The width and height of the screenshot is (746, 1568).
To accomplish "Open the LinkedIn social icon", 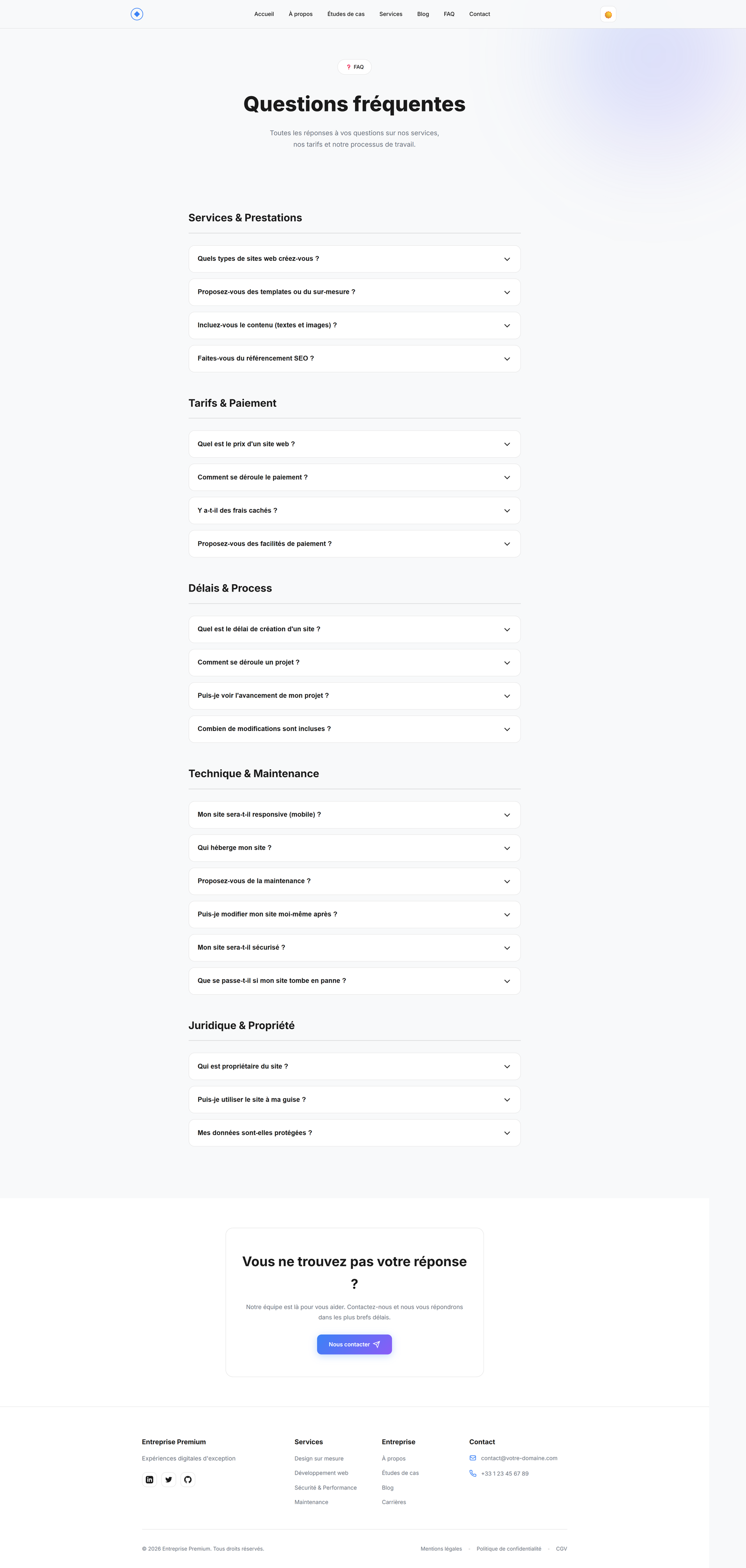I will pos(150,1480).
